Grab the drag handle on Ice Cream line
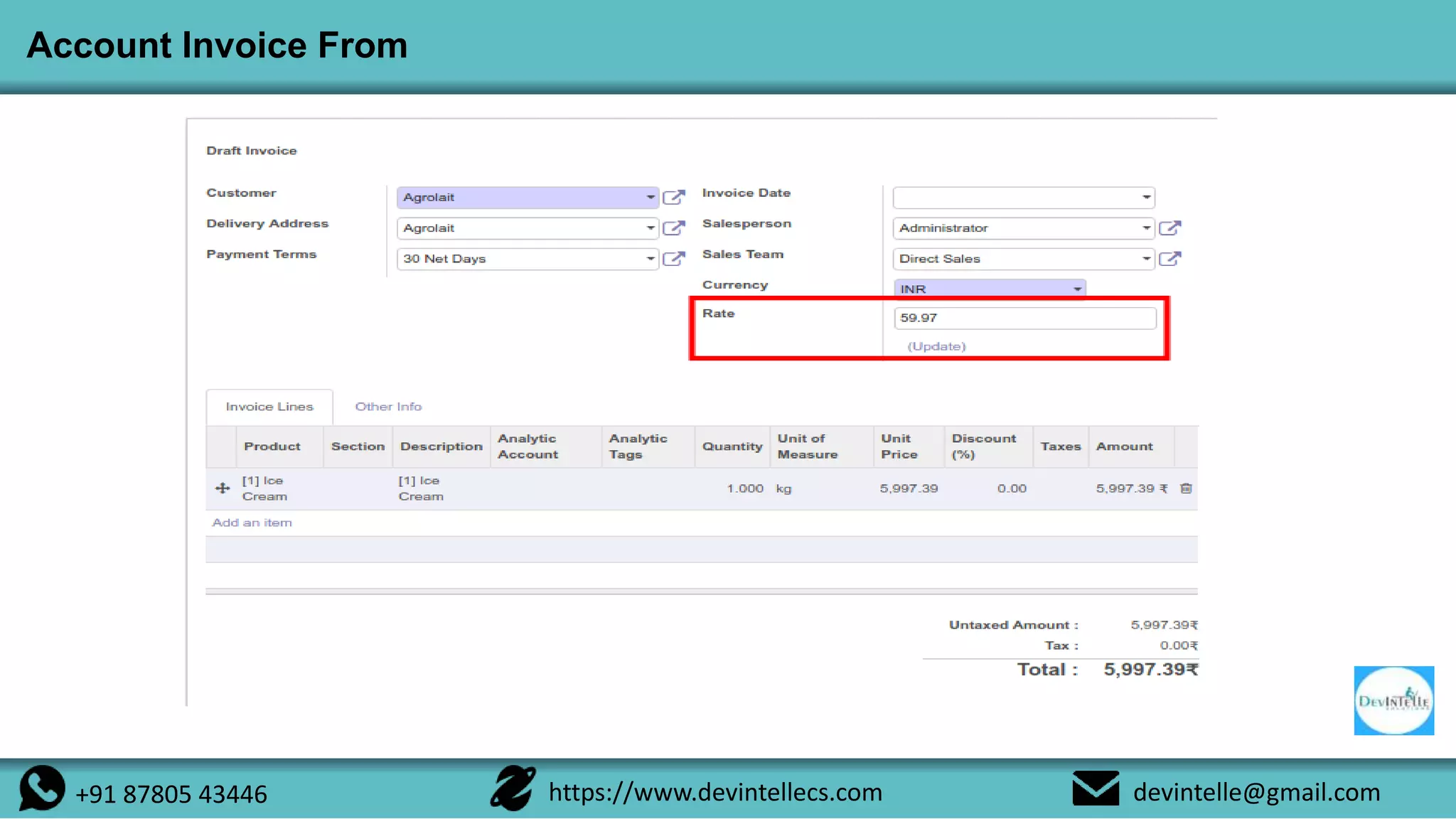 [223, 488]
